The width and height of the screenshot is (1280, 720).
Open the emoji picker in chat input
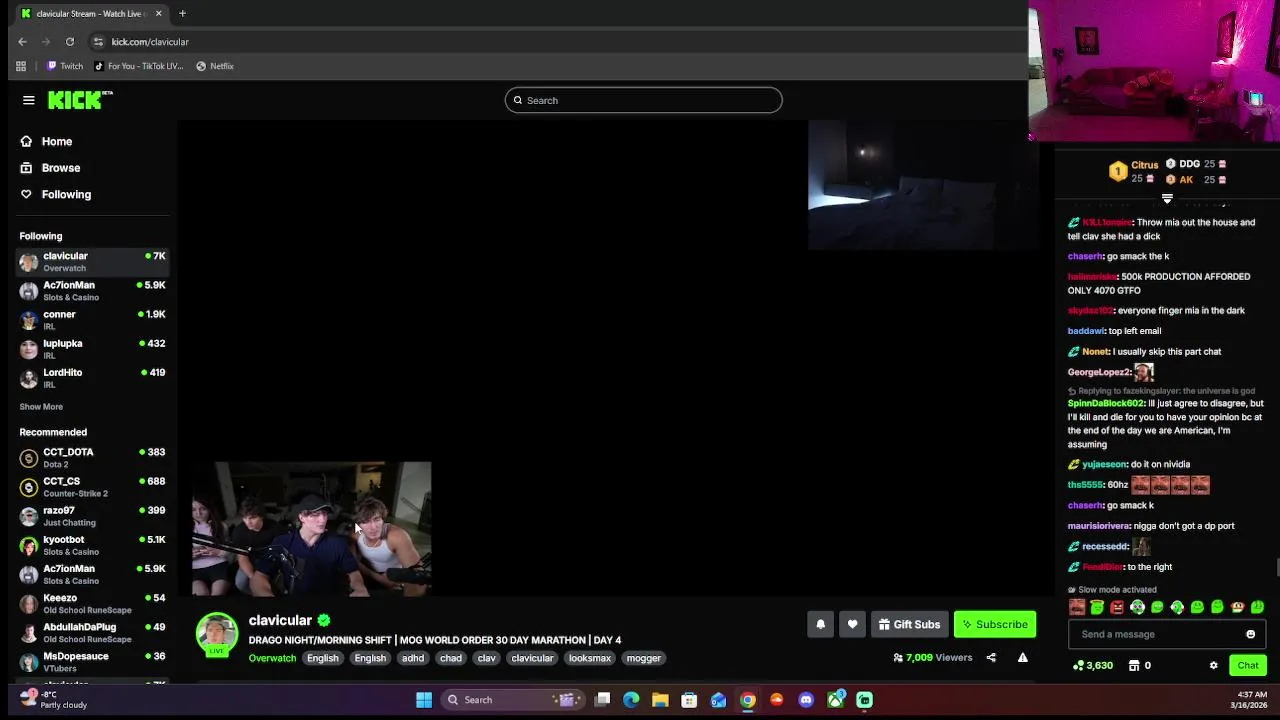tap(1250, 634)
